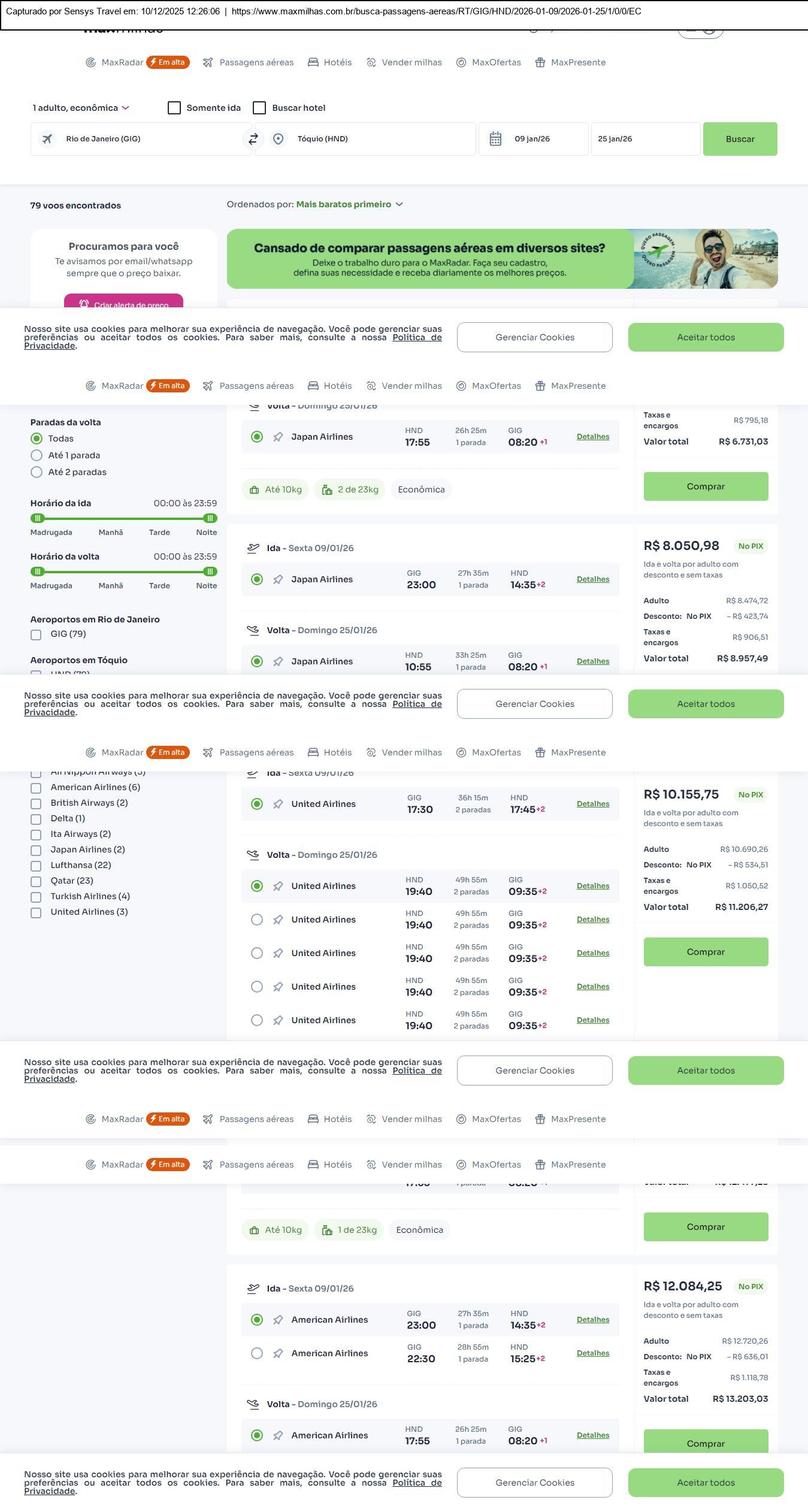This screenshot has height=1512, width=808.
Task: Open the 1 adulto, econômica dropdown
Action: coord(81,108)
